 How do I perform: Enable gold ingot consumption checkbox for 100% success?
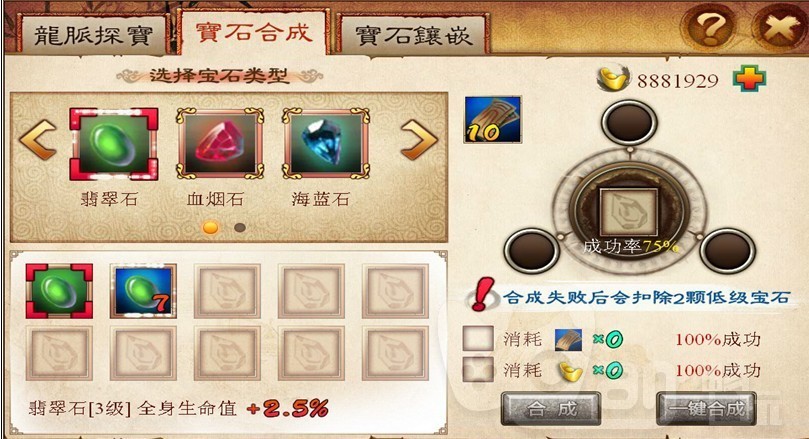[x=478, y=369]
